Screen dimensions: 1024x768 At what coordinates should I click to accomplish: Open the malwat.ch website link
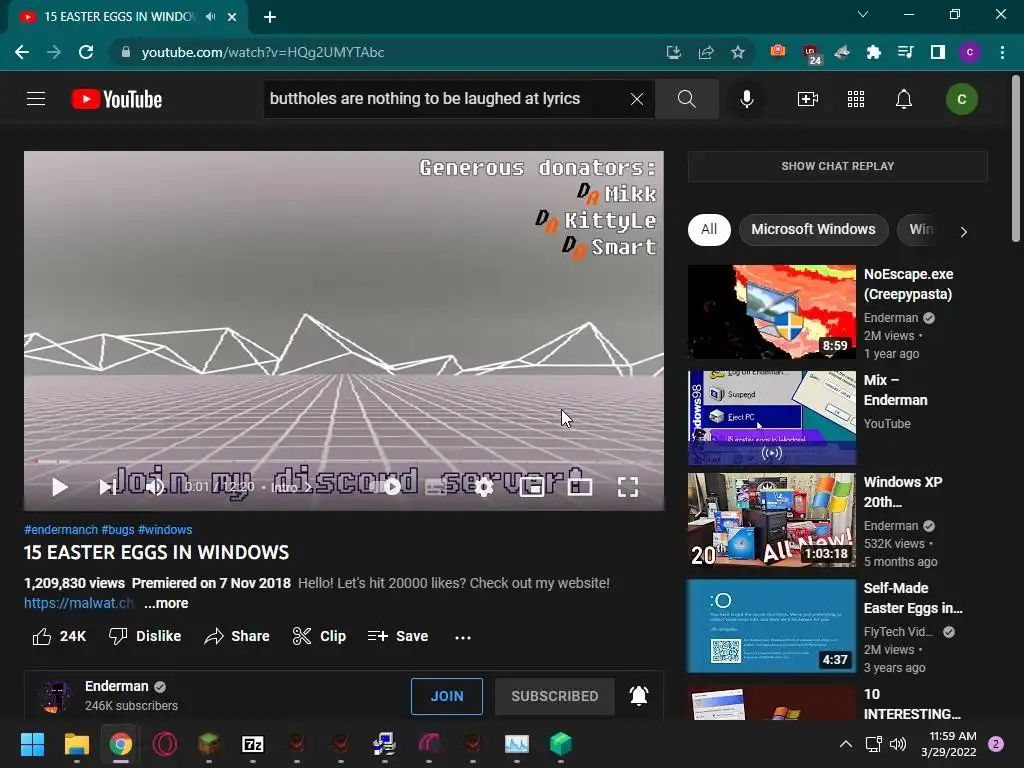(x=78, y=603)
